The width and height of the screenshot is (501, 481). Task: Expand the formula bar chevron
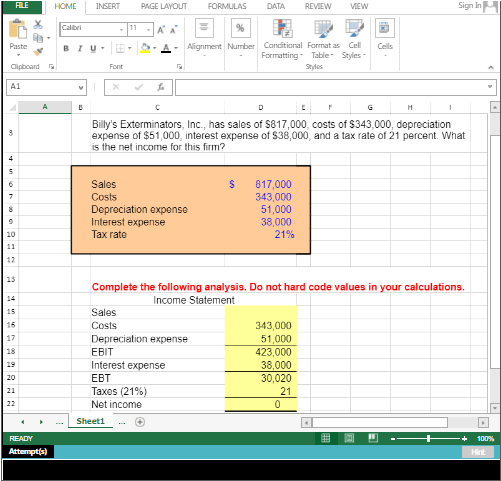(490, 87)
